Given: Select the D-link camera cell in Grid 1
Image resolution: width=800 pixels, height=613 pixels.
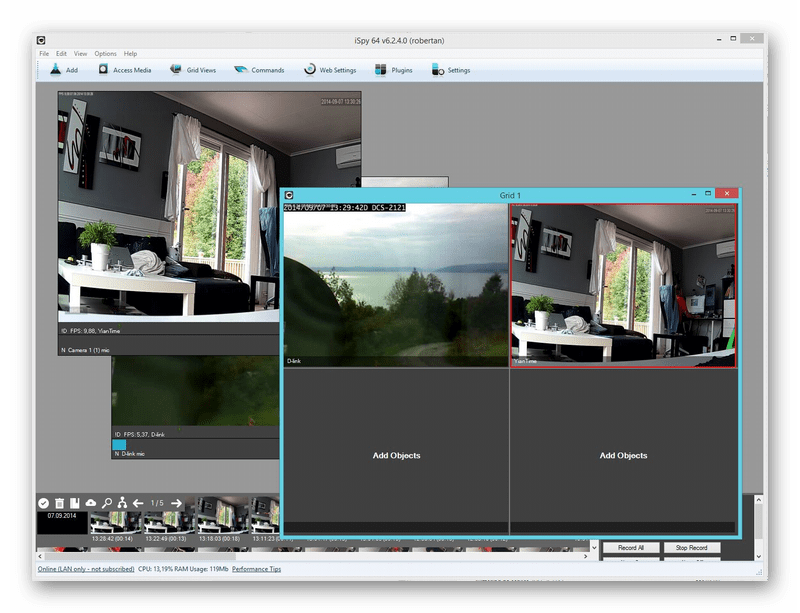Looking at the screenshot, I should 396,285.
